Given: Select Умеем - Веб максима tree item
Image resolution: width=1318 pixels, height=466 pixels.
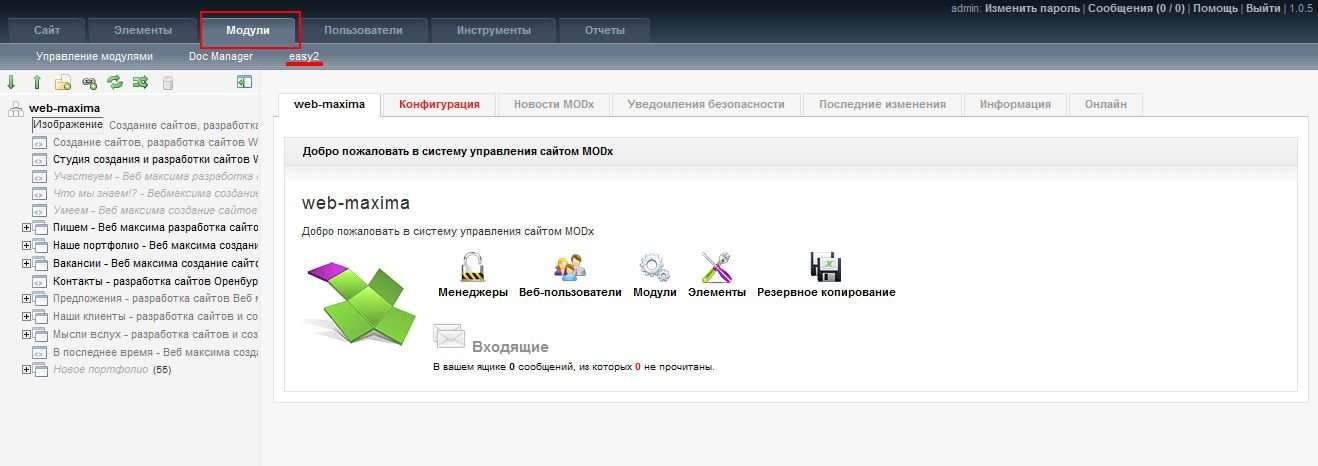Looking at the screenshot, I should [155, 212].
